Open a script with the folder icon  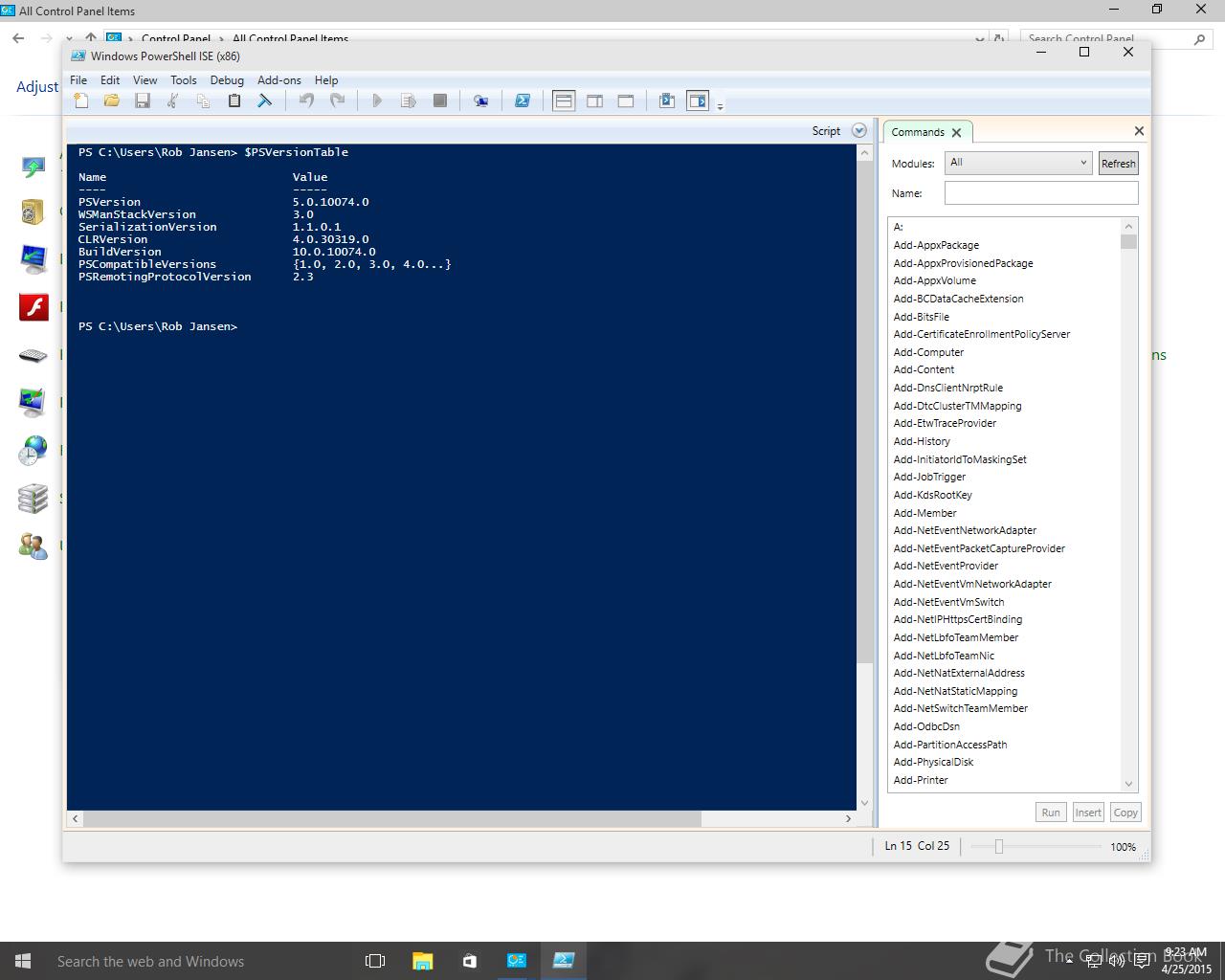coord(112,100)
